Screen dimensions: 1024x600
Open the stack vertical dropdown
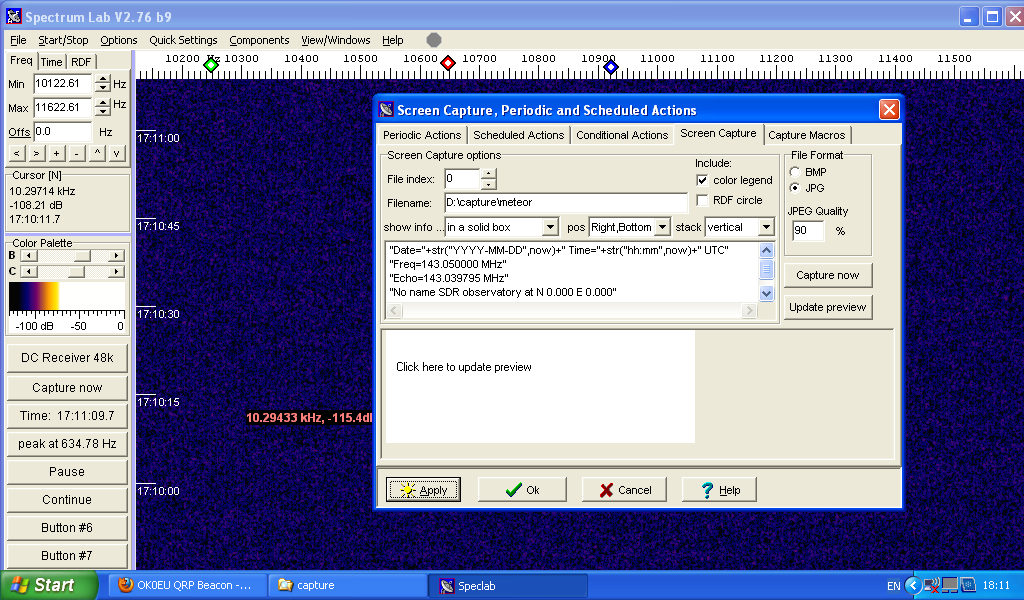(766, 228)
